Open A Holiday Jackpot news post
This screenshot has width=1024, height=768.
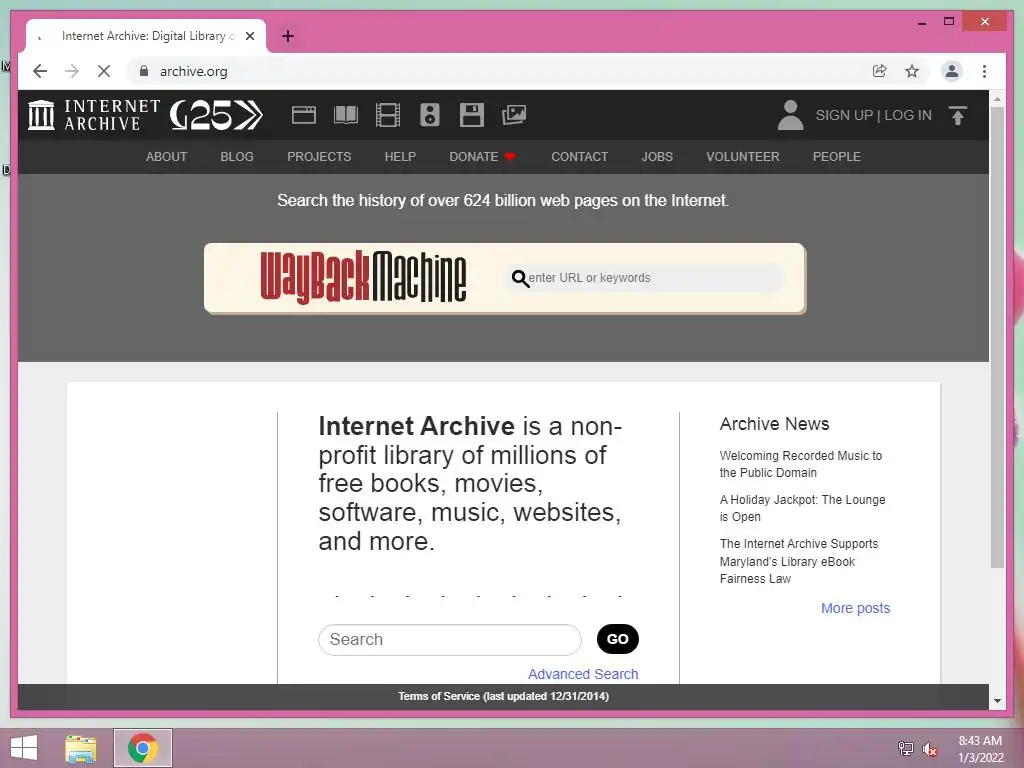click(803, 508)
